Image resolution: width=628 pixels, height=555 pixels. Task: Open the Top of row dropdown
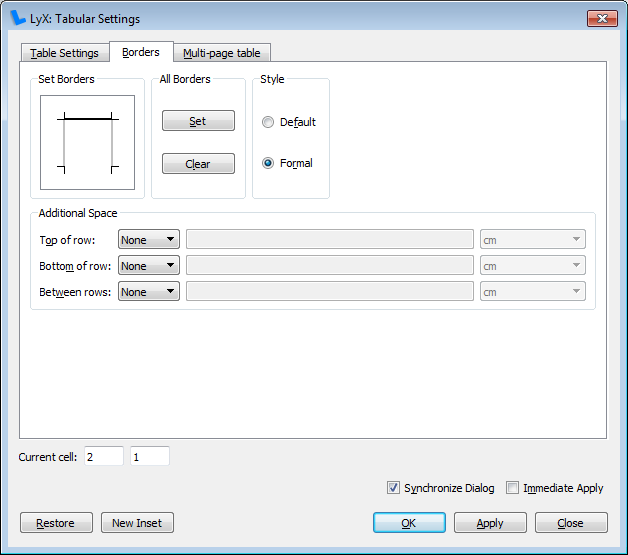pyautogui.click(x=149, y=239)
